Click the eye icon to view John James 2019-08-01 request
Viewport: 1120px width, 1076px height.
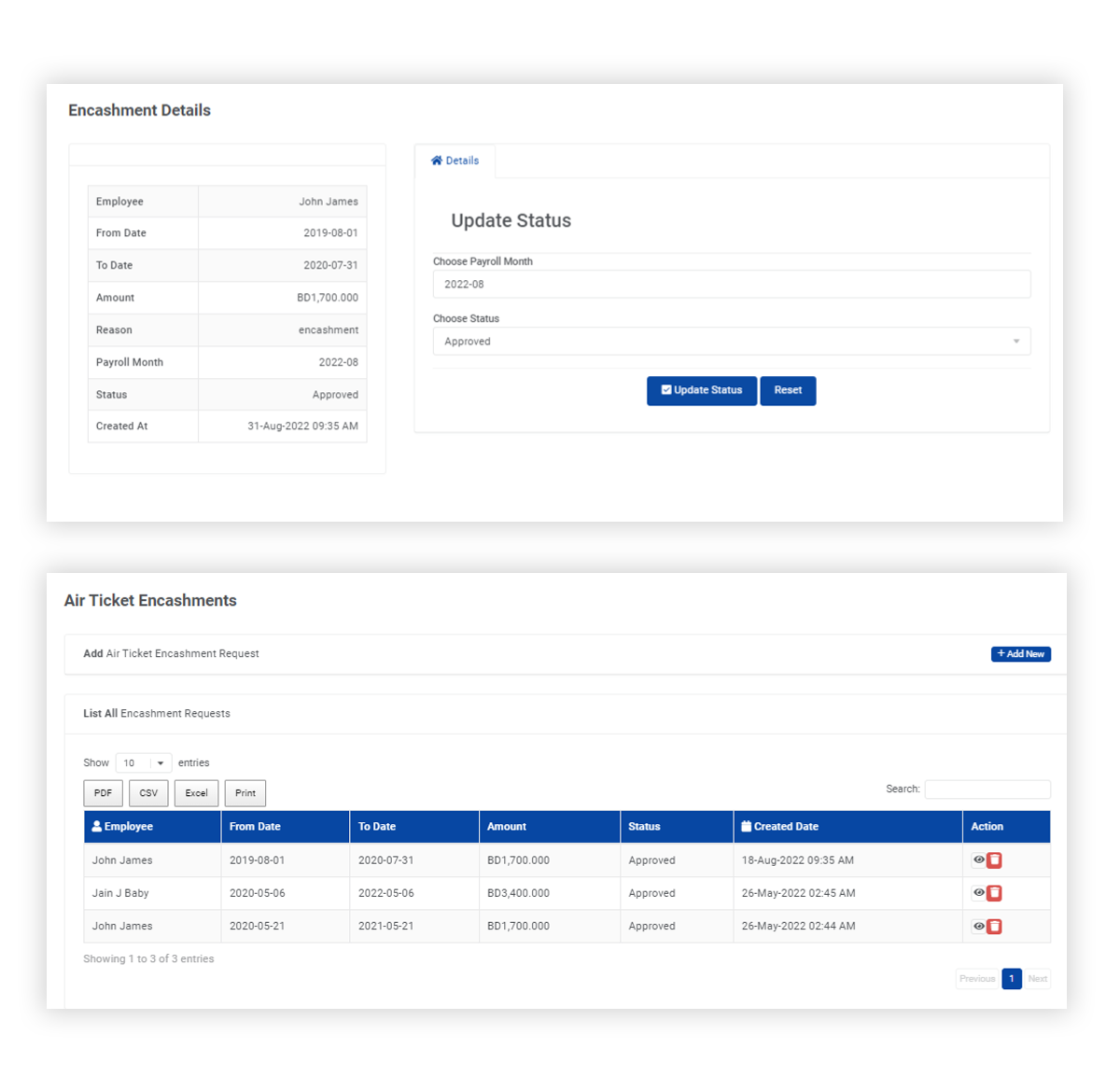coord(978,859)
